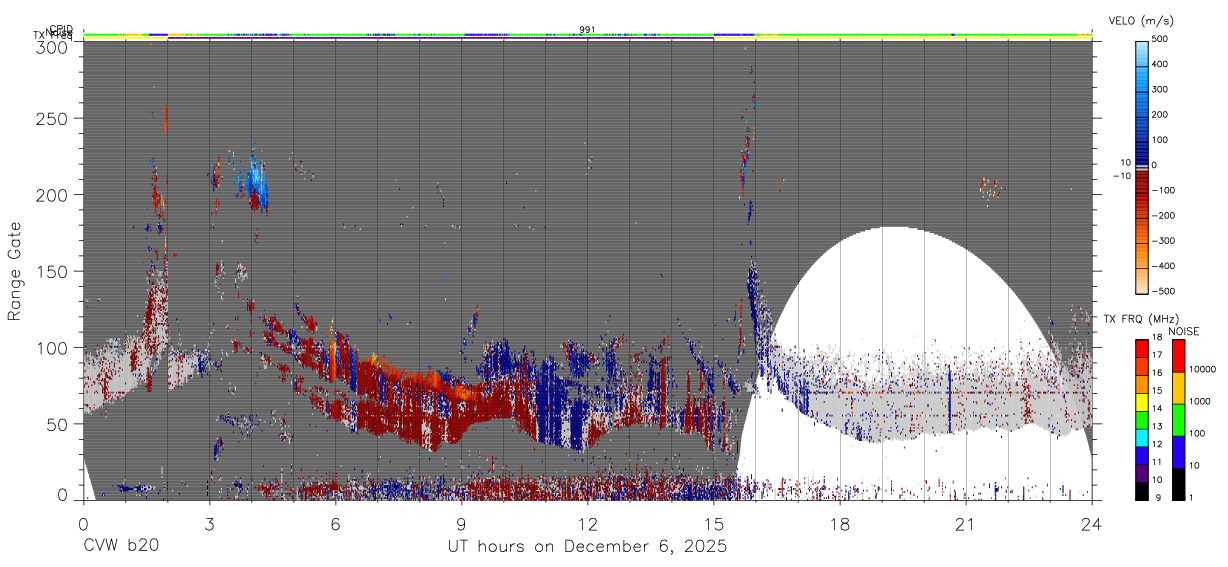This screenshot has width=1228, height=567.
Task: Click the CVW b20 radar beam label
Action: tap(121, 546)
